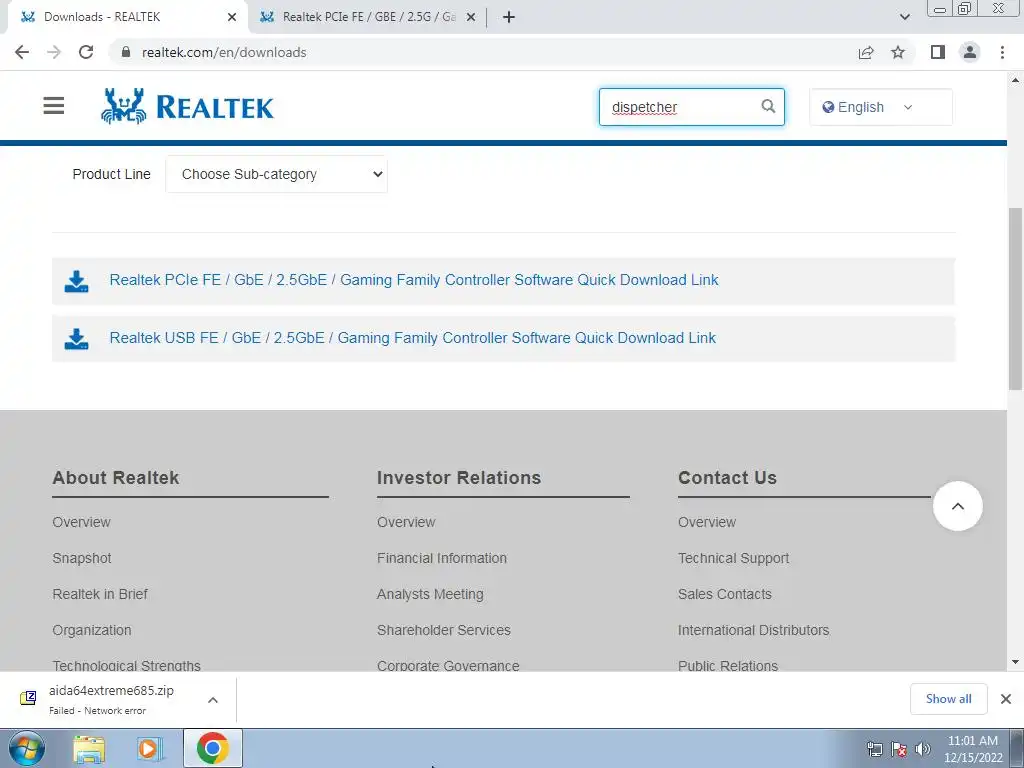Expand aida64extreme685.zip download options arrow

click(213, 699)
